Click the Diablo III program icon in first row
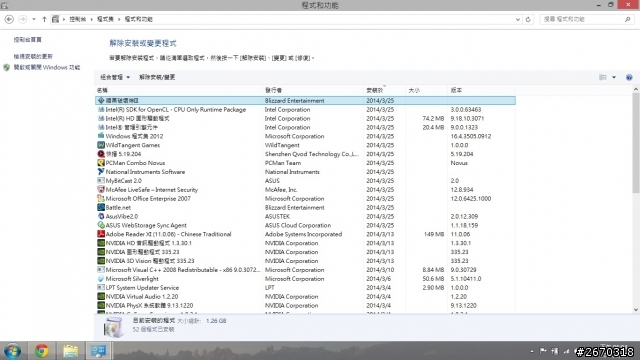 tap(101, 100)
